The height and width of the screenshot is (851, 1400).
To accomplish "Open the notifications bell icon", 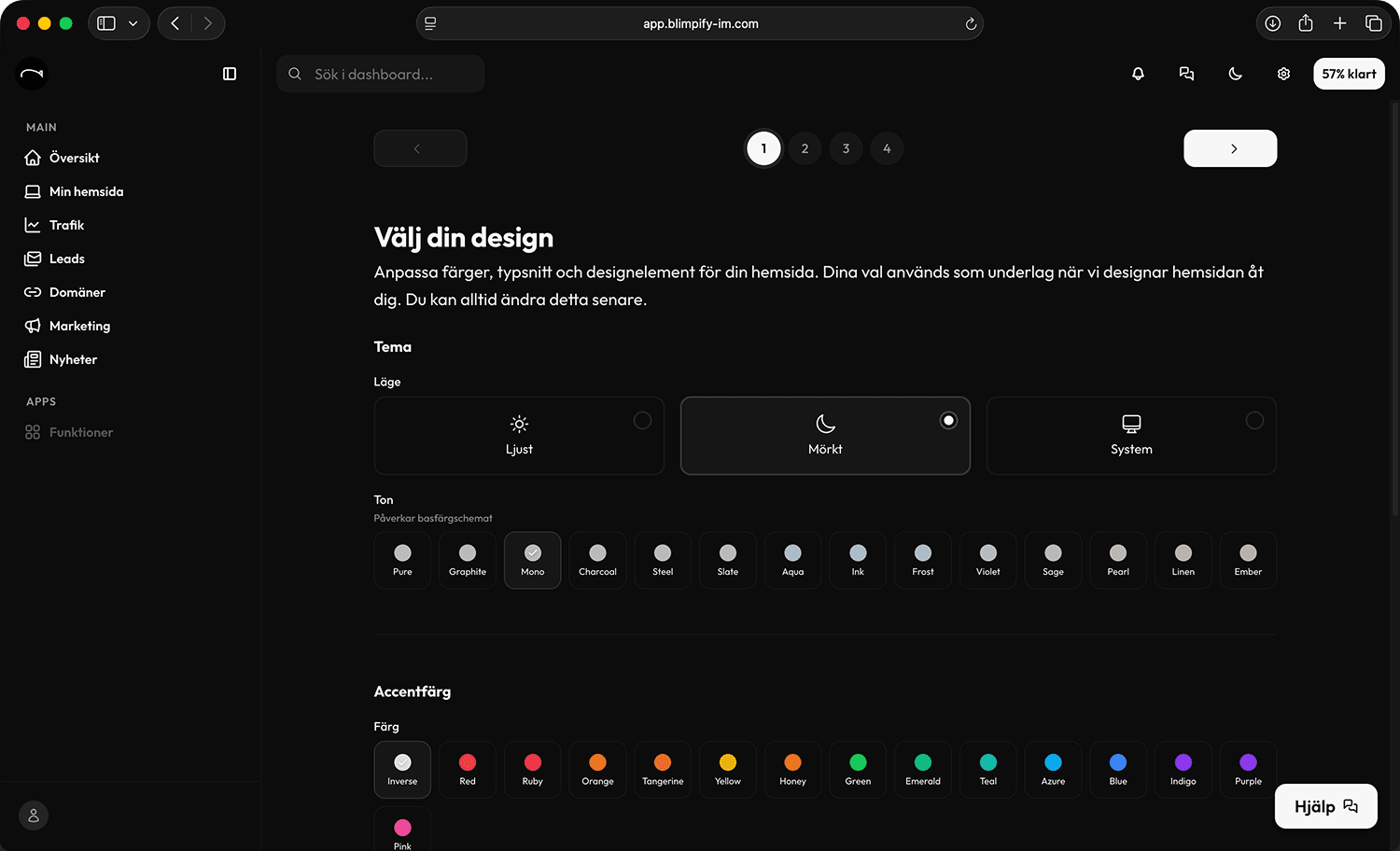I will click(x=1138, y=74).
